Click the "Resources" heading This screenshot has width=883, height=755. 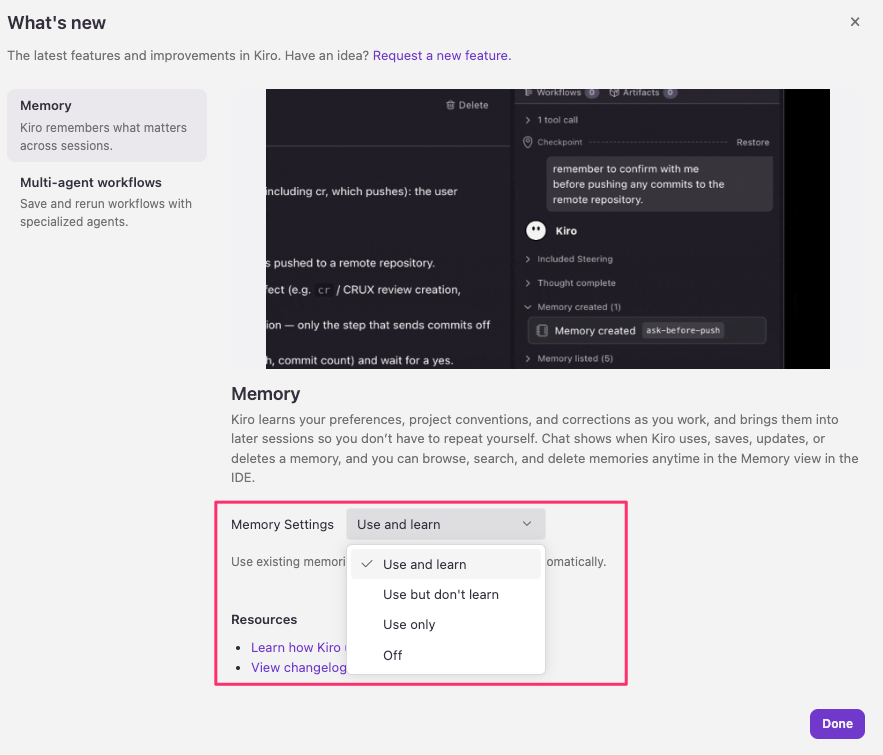point(264,619)
